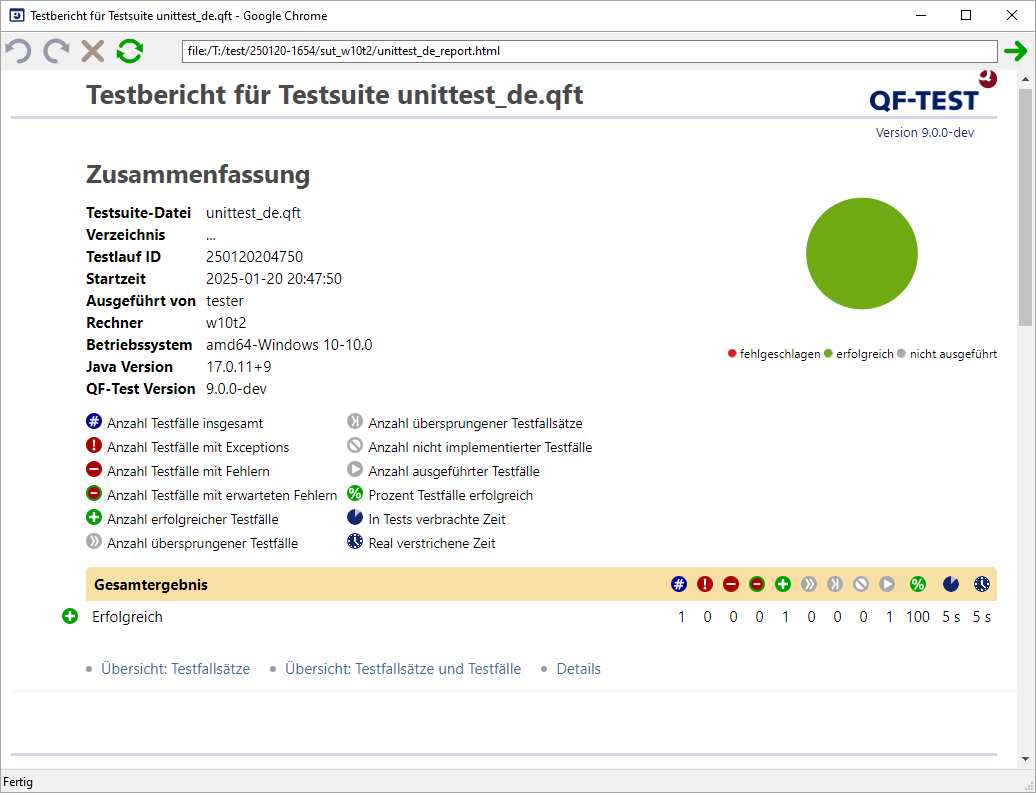Screen dimensions: 1036x793
Task: Click Version 9.0.0-dev text under logo
Action: coord(925,133)
